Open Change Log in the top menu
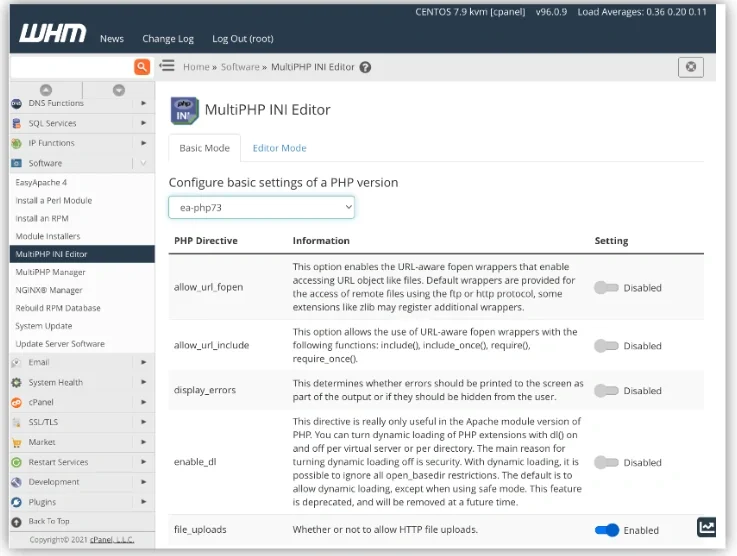The height and width of the screenshot is (556, 737). click(x=168, y=39)
